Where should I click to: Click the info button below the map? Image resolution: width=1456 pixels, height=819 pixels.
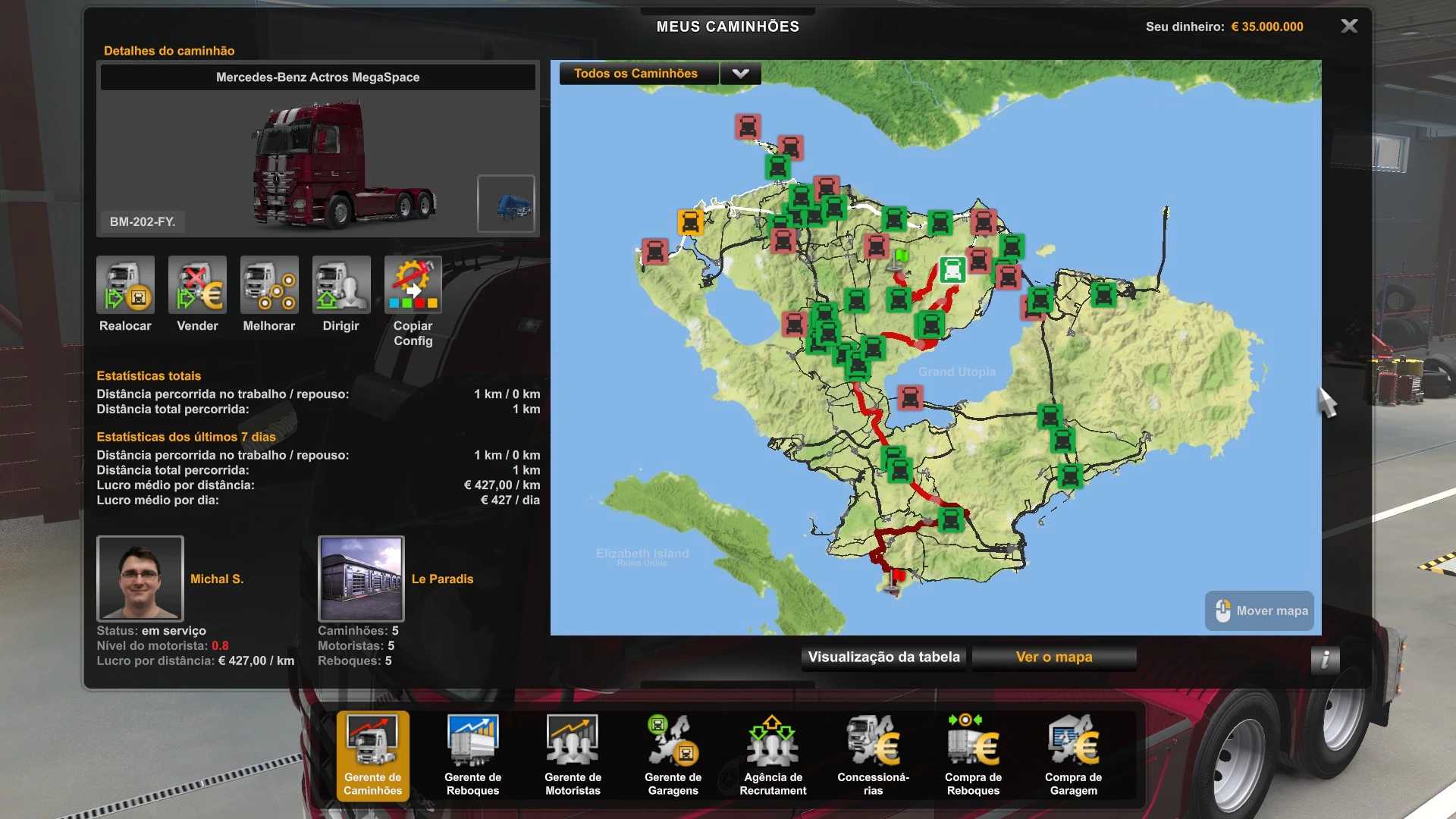(x=1324, y=659)
